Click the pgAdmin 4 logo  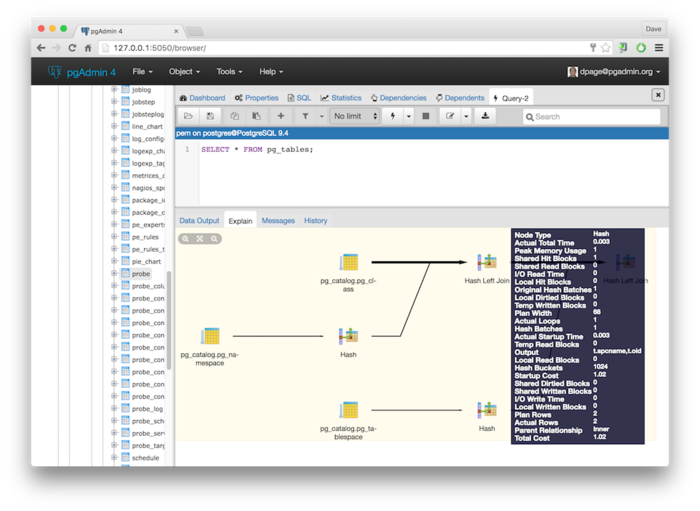(x=82, y=72)
